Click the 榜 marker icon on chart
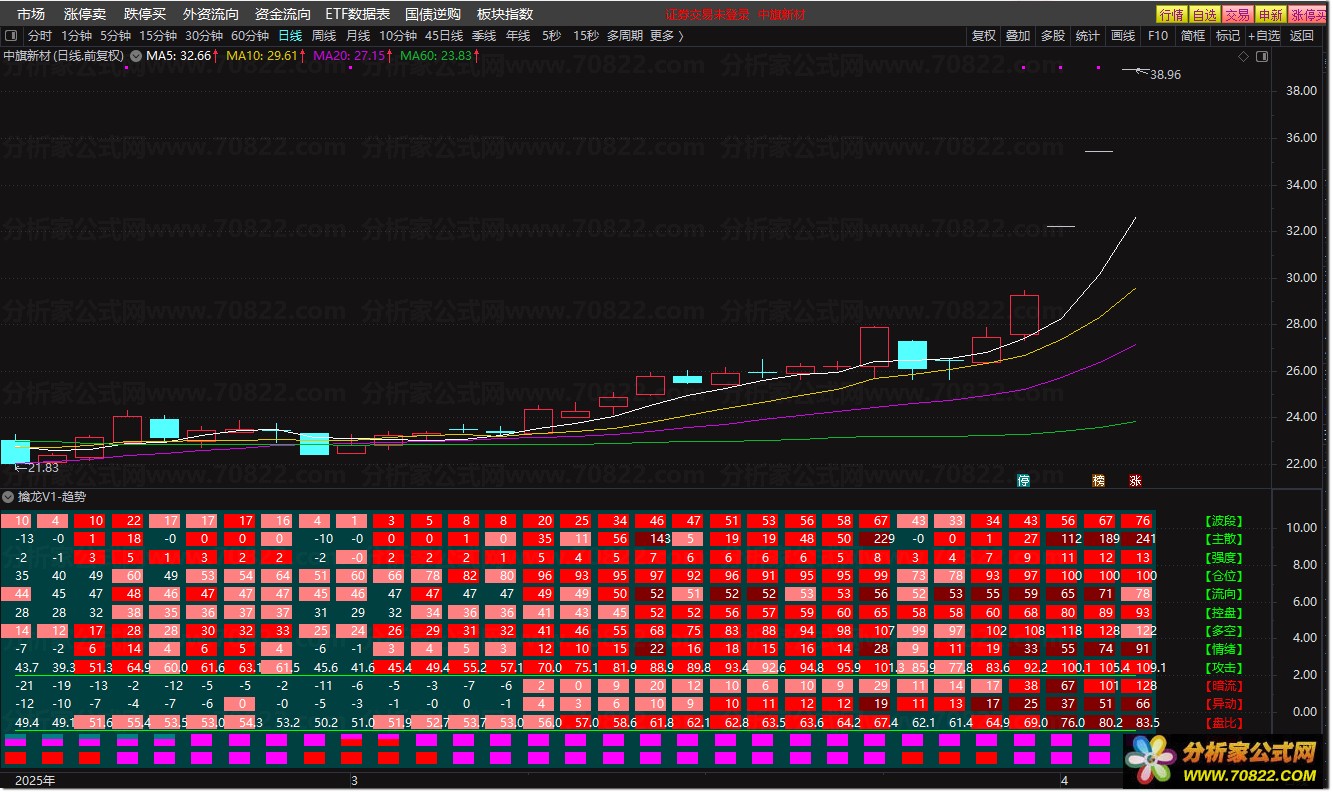The width and height of the screenshot is (1333, 792). (x=1098, y=480)
